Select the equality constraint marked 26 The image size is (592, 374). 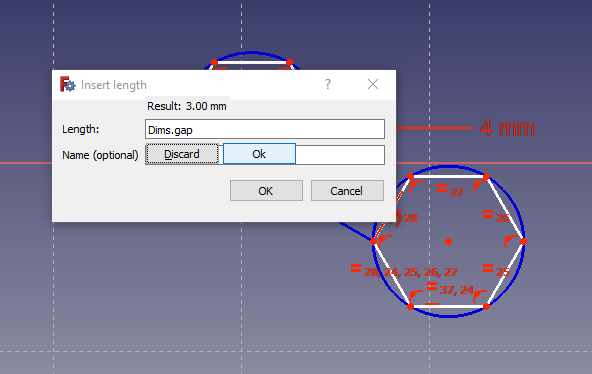(496, 216)
